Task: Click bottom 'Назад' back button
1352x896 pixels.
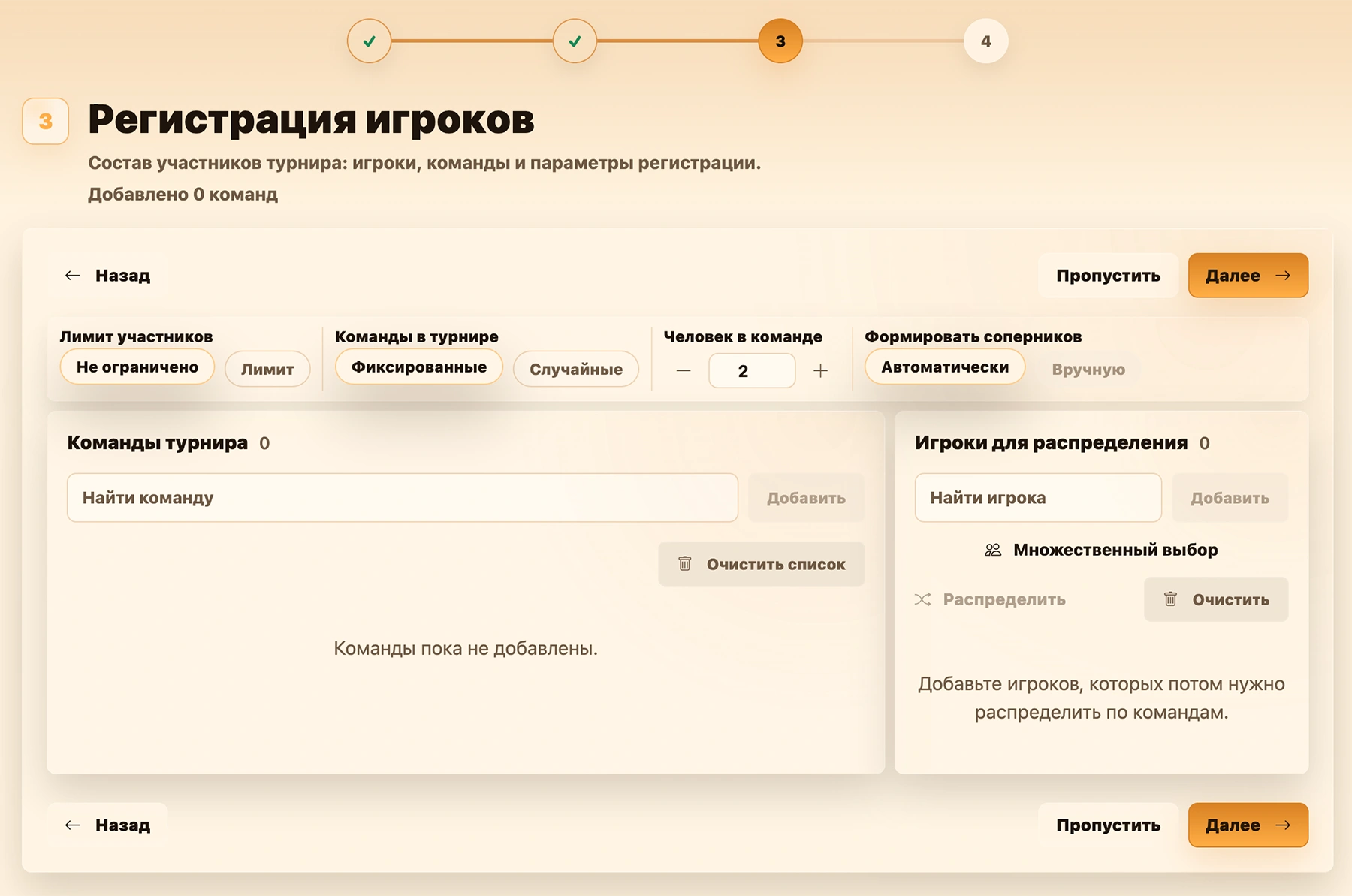Action: click(107, 825)
